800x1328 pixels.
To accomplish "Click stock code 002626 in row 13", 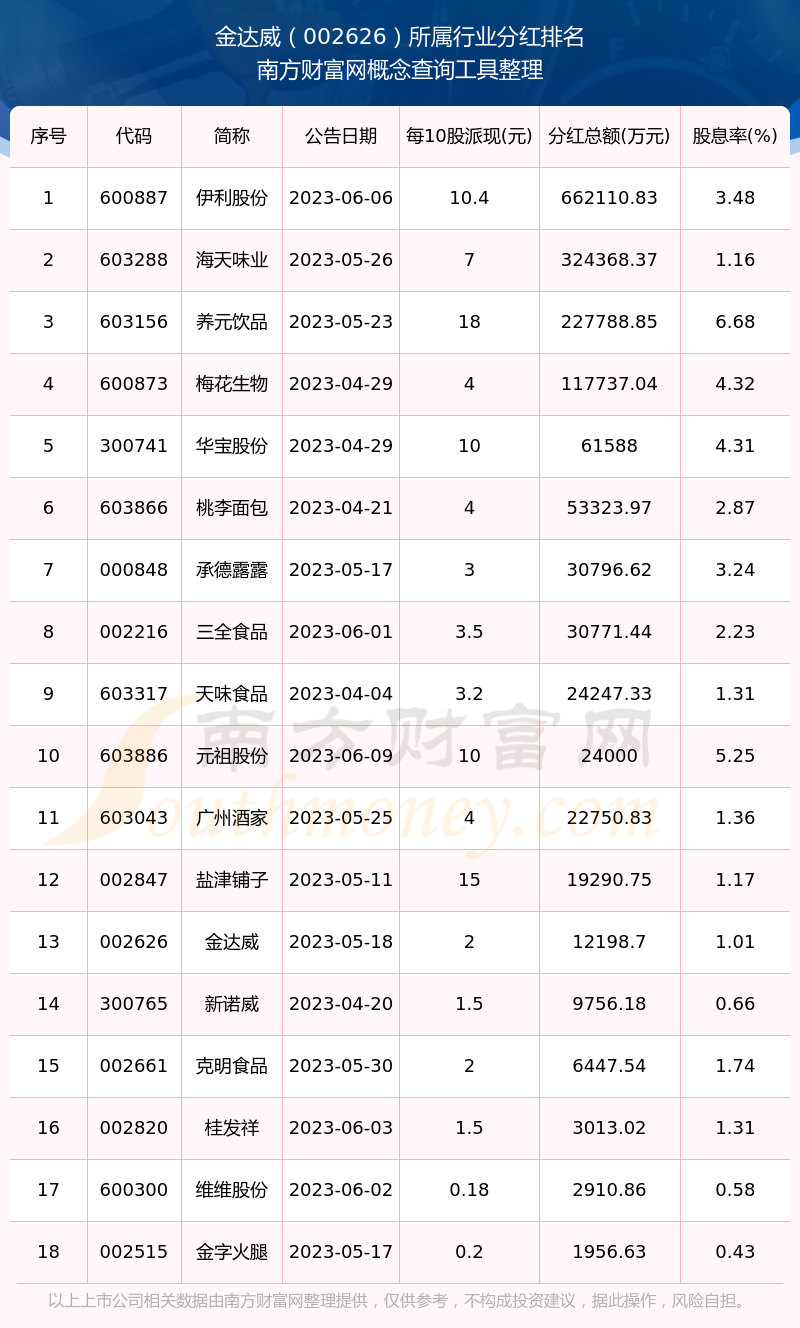I will tap(134, 942).
